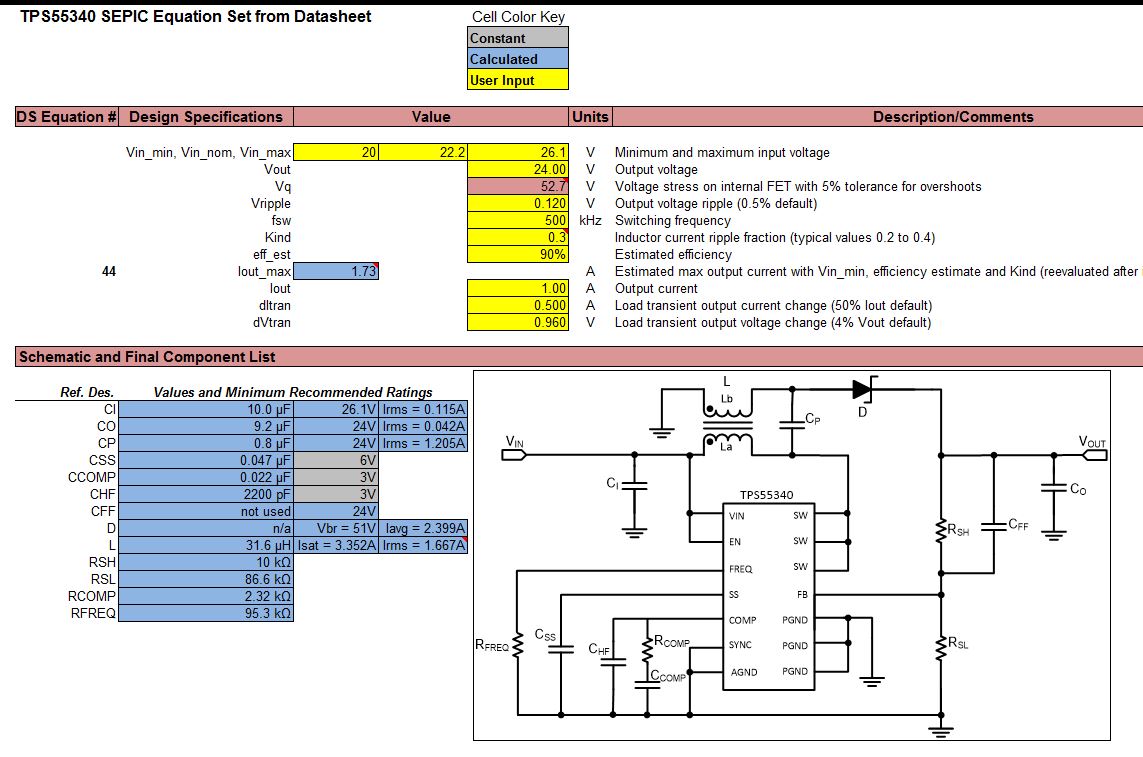The image size is (1143, 757).
Task: Click the Iavg = 2.399A diode cell
Action: pos(424,528)
